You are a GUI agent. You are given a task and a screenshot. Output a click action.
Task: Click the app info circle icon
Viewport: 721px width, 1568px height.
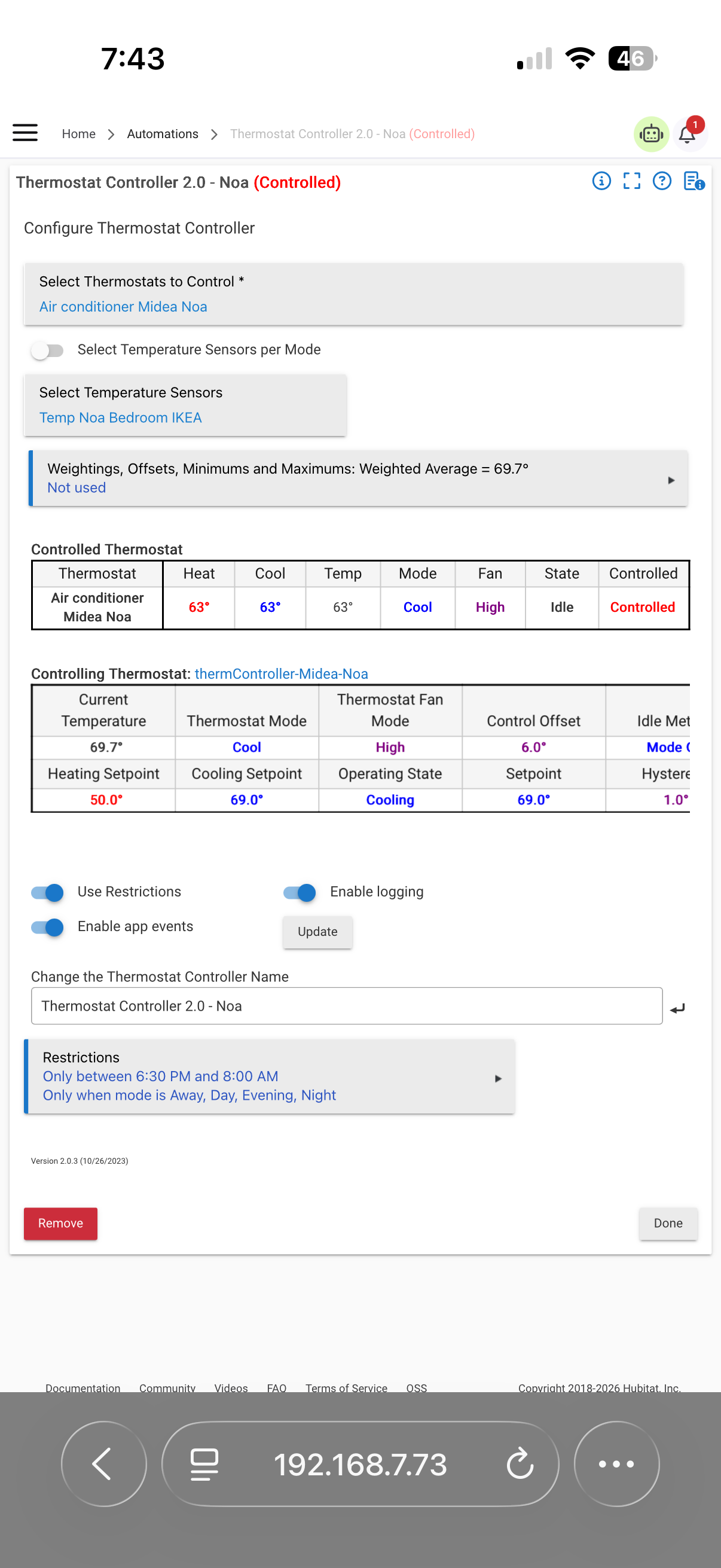601,181
